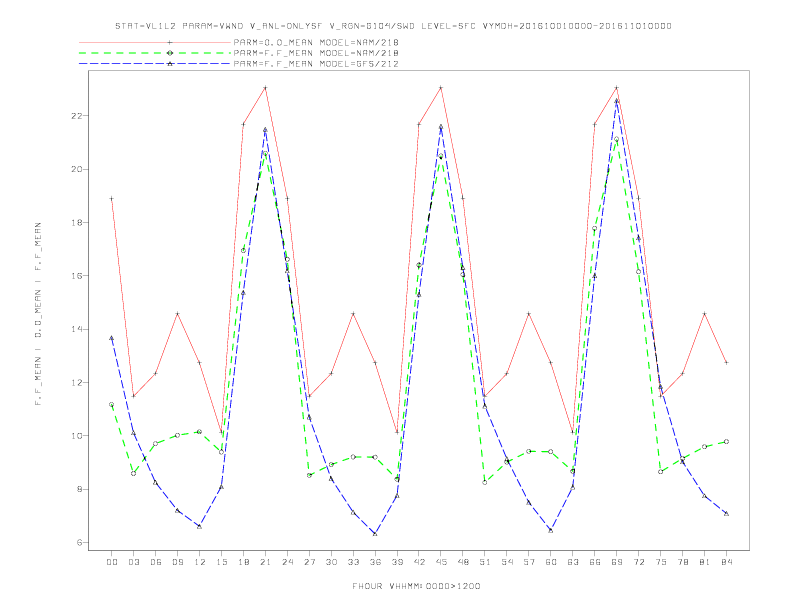
Task: Click red plus data marker at FHOUR 00
Action: click(x=112, y=198)
